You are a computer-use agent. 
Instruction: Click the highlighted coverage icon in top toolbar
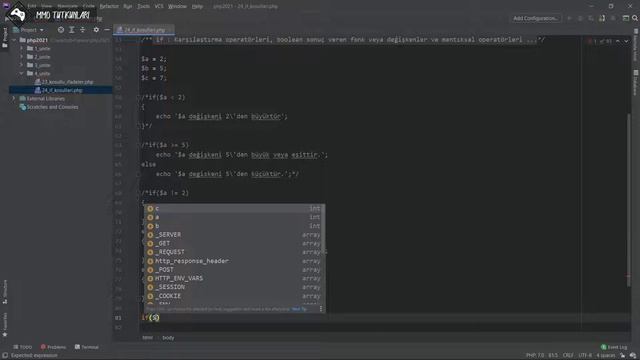602,18
